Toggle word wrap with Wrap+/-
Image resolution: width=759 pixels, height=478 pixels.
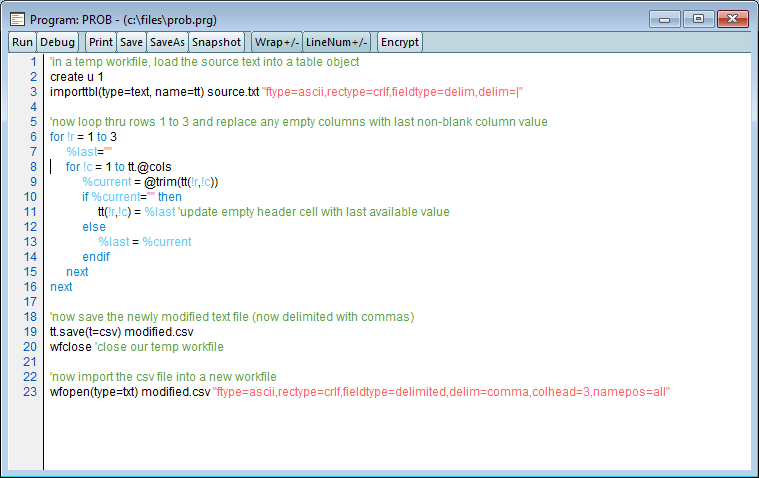coord(276,42)
